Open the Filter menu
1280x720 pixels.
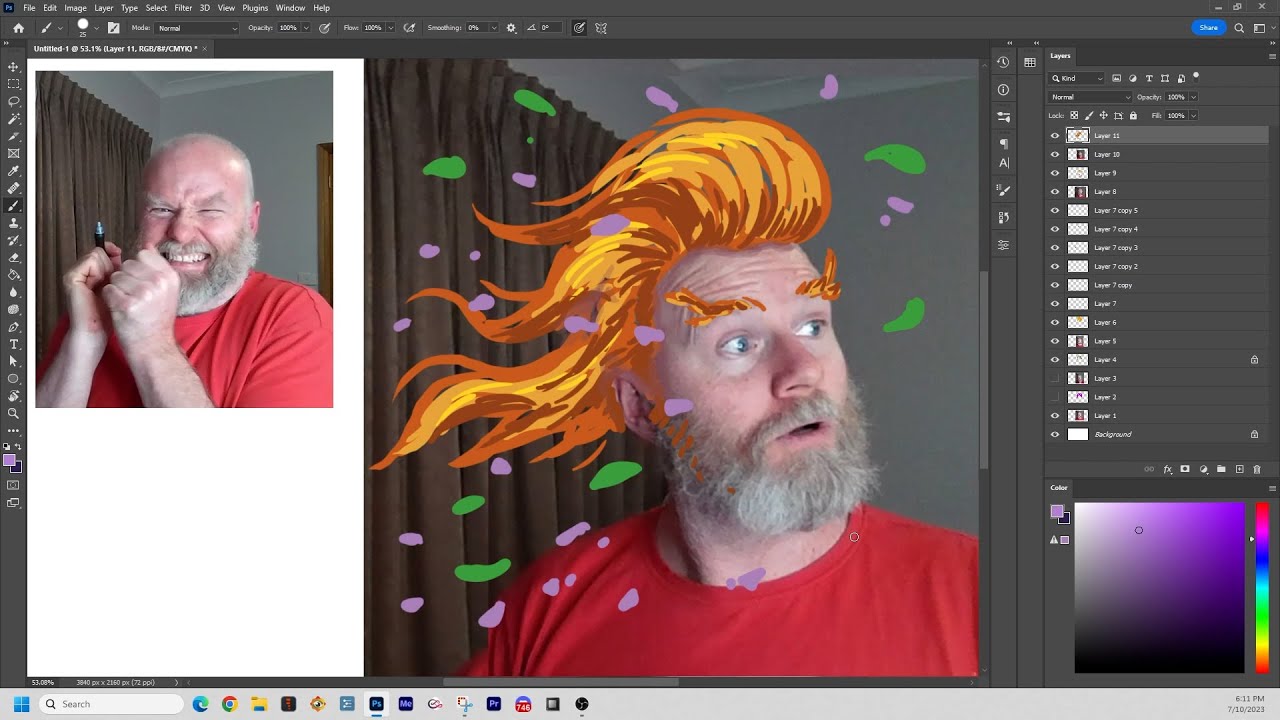tap(183, 8)
